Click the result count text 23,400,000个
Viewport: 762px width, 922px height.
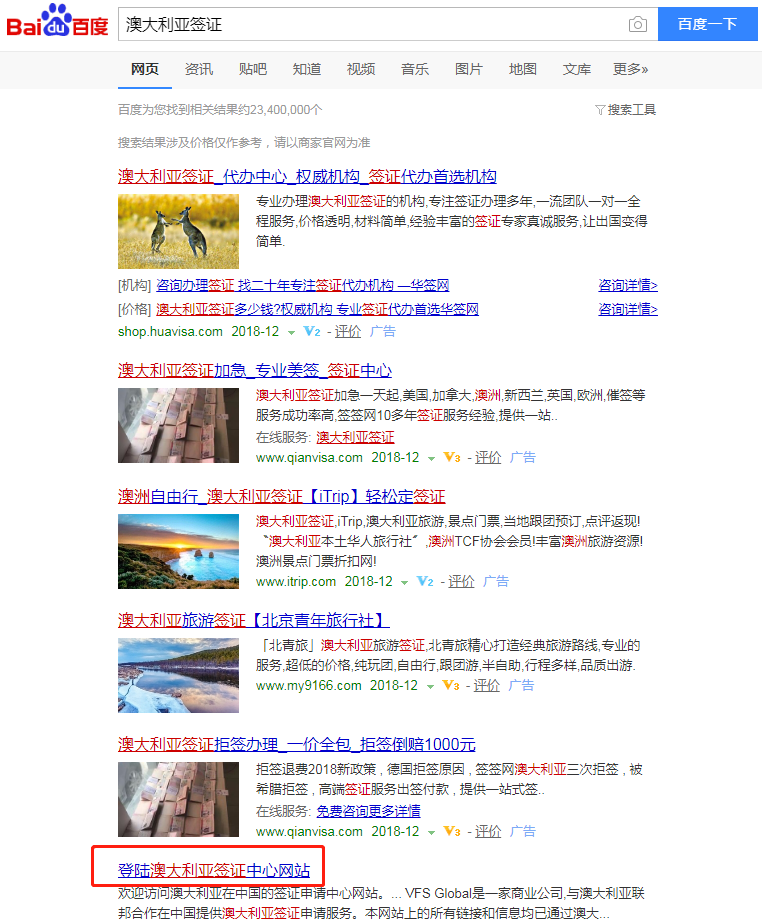click(286, 110)
